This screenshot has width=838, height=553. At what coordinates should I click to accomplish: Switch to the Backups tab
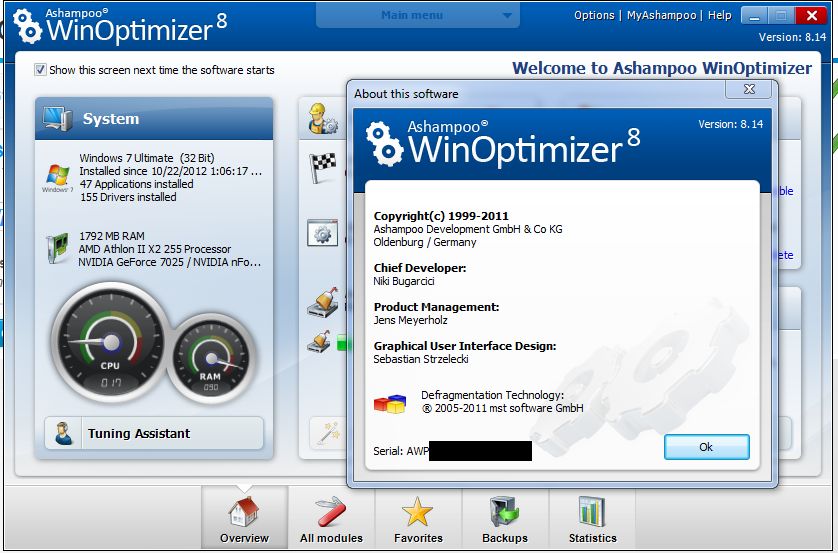click(x=505, y=517)
